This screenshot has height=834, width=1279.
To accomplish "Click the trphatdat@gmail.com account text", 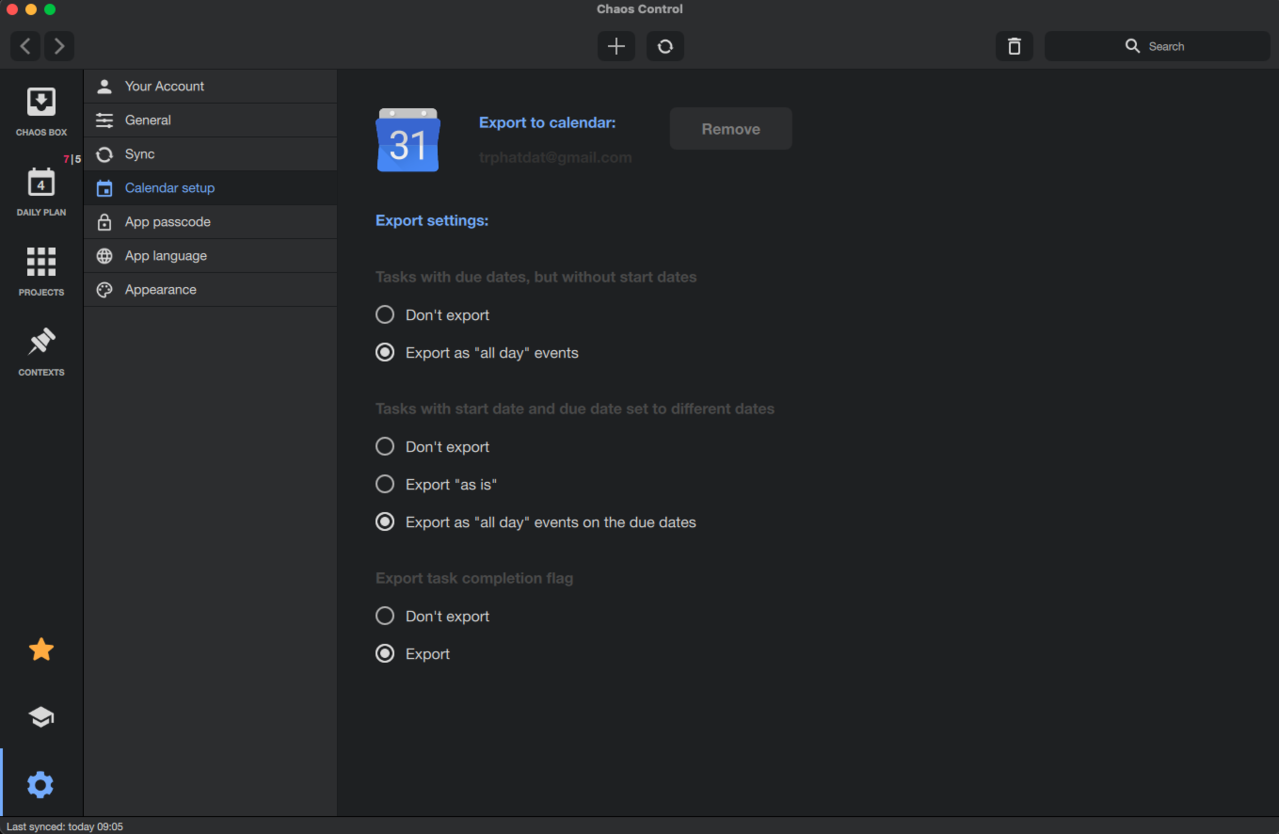I will [x=555, y=158].
